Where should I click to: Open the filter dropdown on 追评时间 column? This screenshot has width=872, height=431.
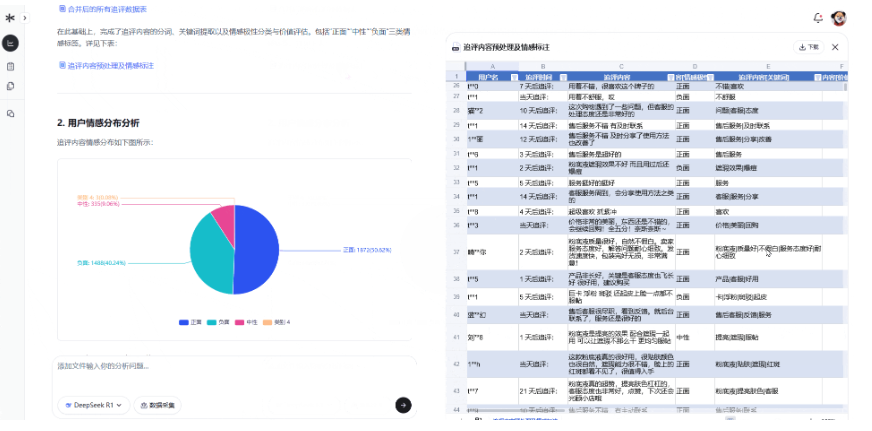pyautogui.click(x=561, y=77)
